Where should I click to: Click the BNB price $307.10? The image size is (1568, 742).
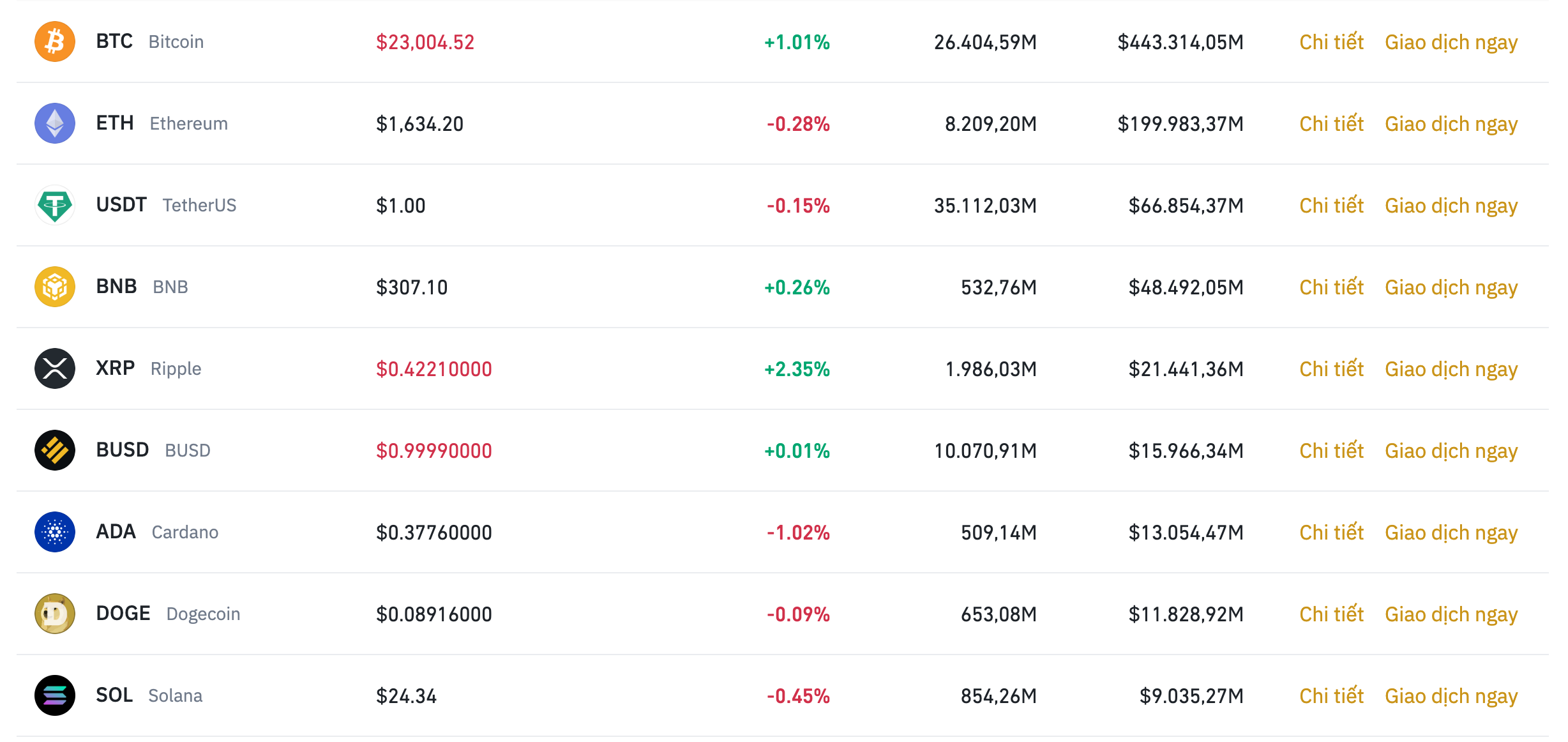pyautogui.click(x=412, y=287)
